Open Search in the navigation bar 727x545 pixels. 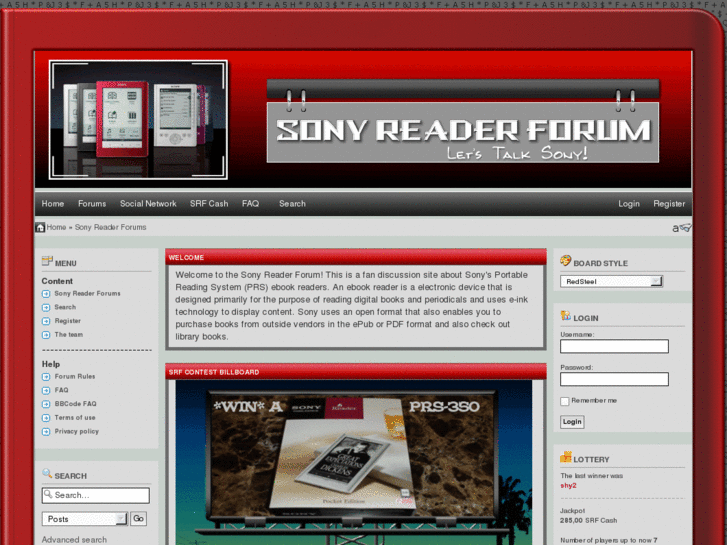point(292,204)
